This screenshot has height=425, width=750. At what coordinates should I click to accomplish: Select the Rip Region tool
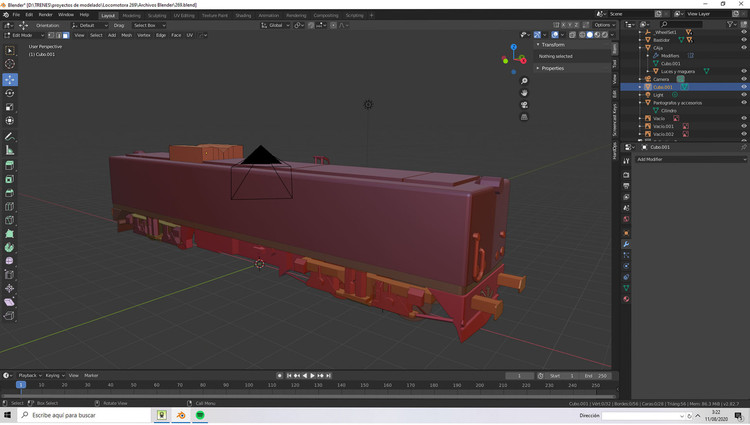[10, 316]
